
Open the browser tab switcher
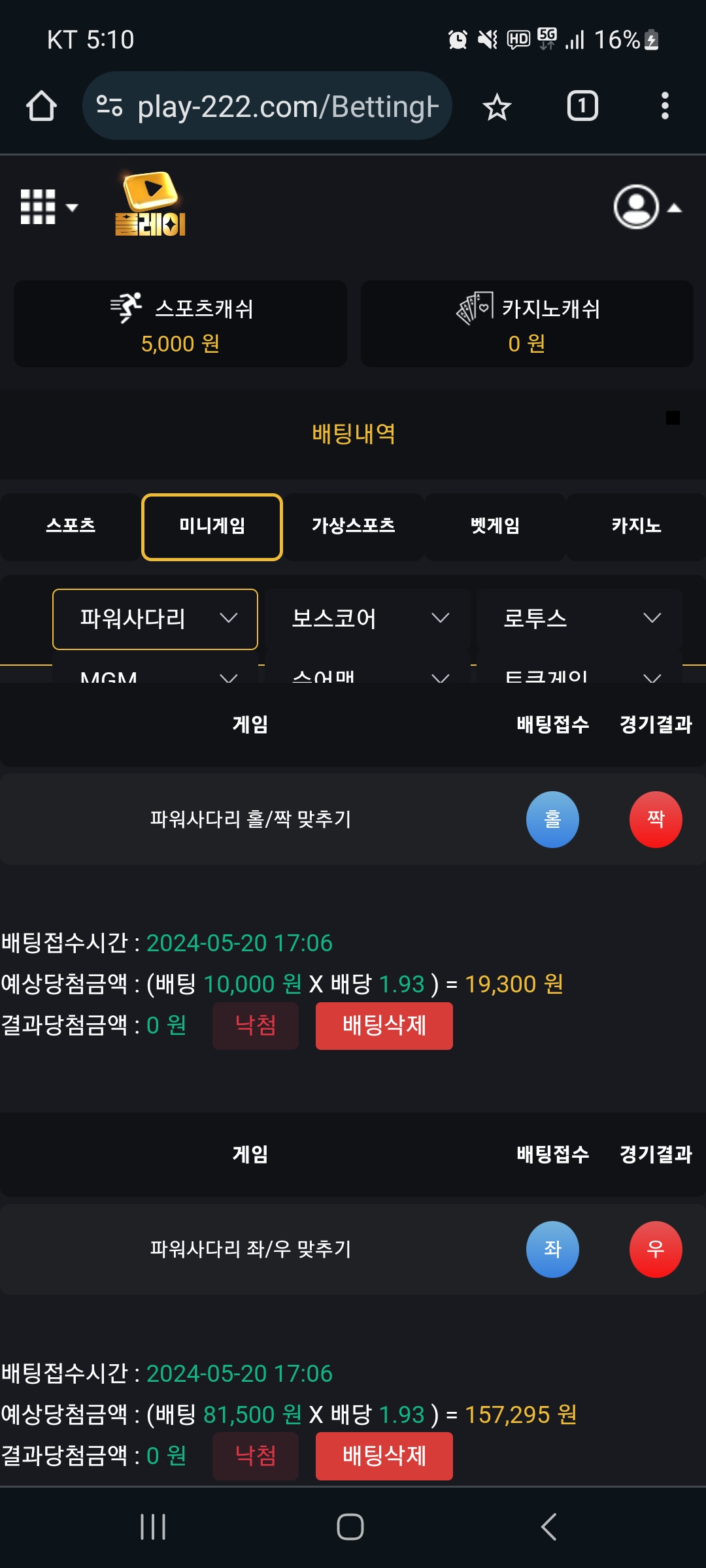click(x=582, y=106)
